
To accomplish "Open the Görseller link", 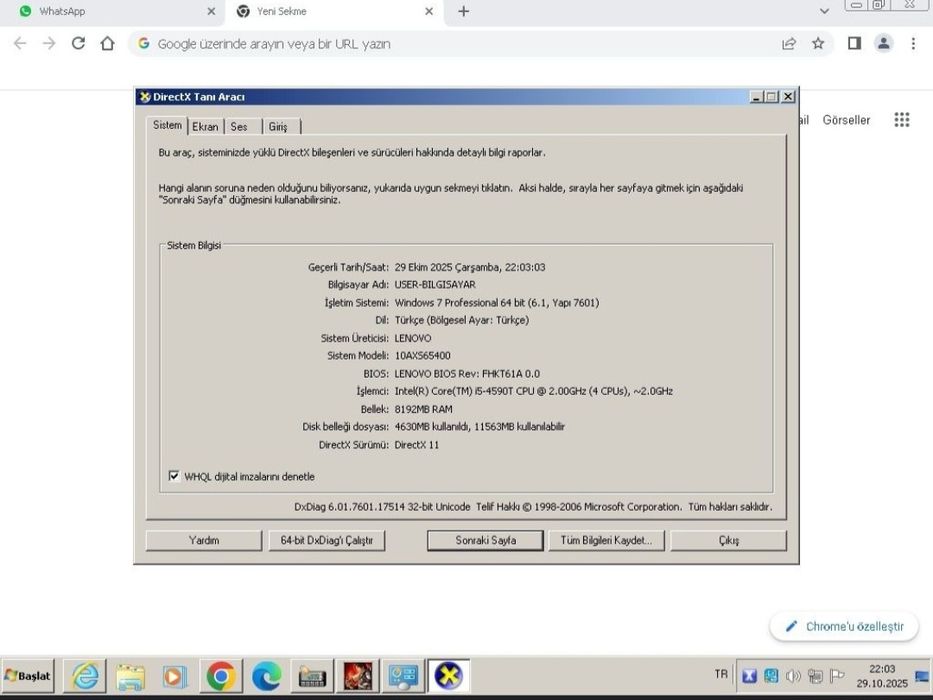I will [846, 120].
